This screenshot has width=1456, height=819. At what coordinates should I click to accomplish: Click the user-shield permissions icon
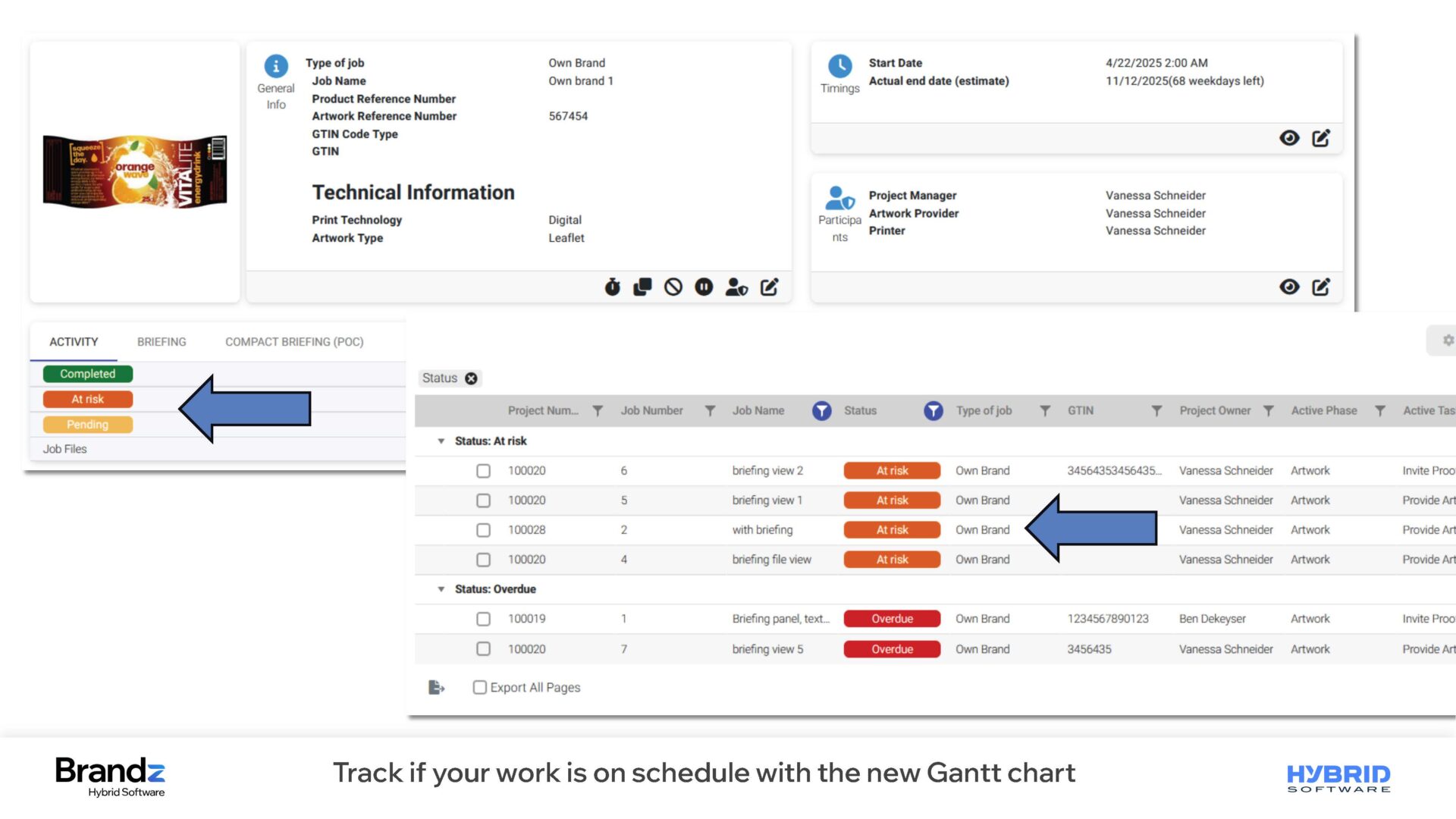[x=736, y=287]
